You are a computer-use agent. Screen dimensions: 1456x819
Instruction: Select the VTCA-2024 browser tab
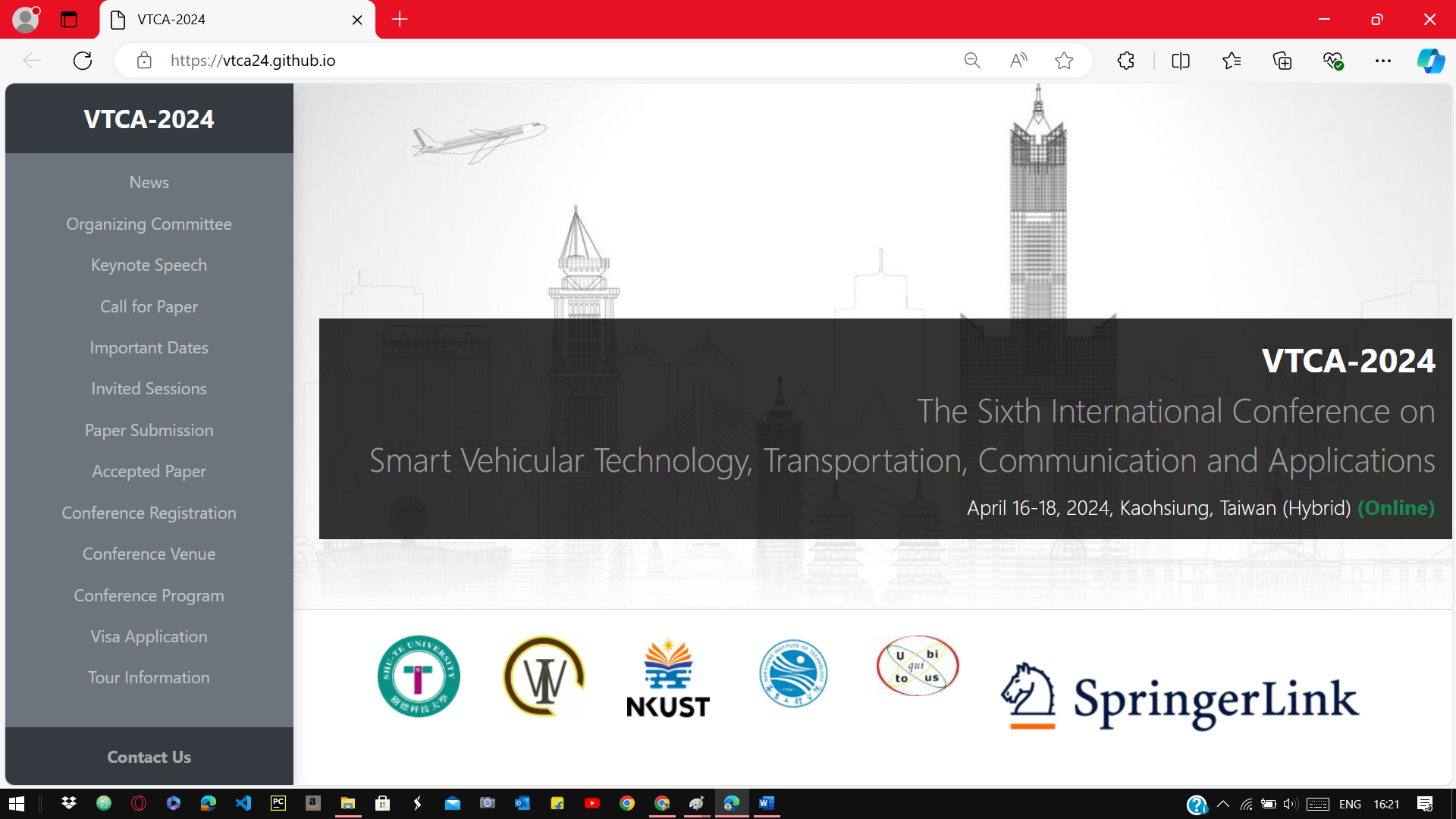click(x=237, y=20)
